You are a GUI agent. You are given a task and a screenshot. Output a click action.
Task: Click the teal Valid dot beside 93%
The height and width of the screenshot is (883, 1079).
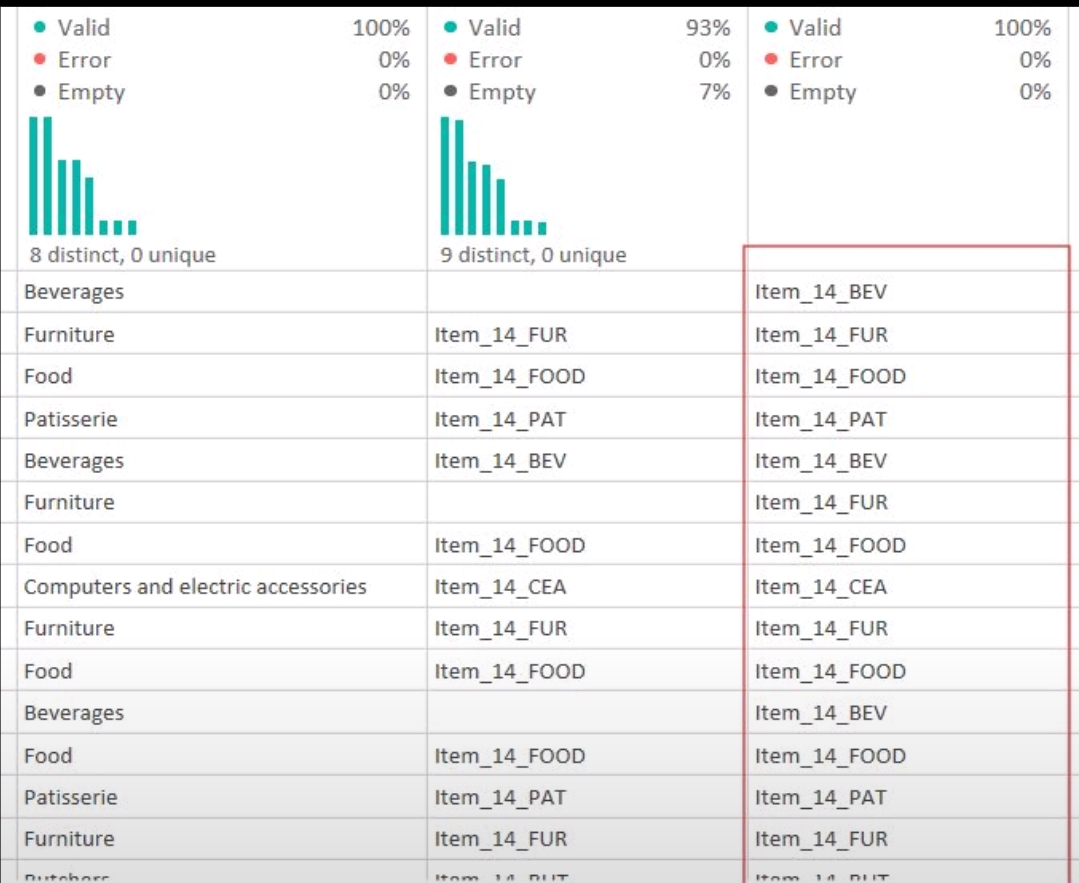451,27
